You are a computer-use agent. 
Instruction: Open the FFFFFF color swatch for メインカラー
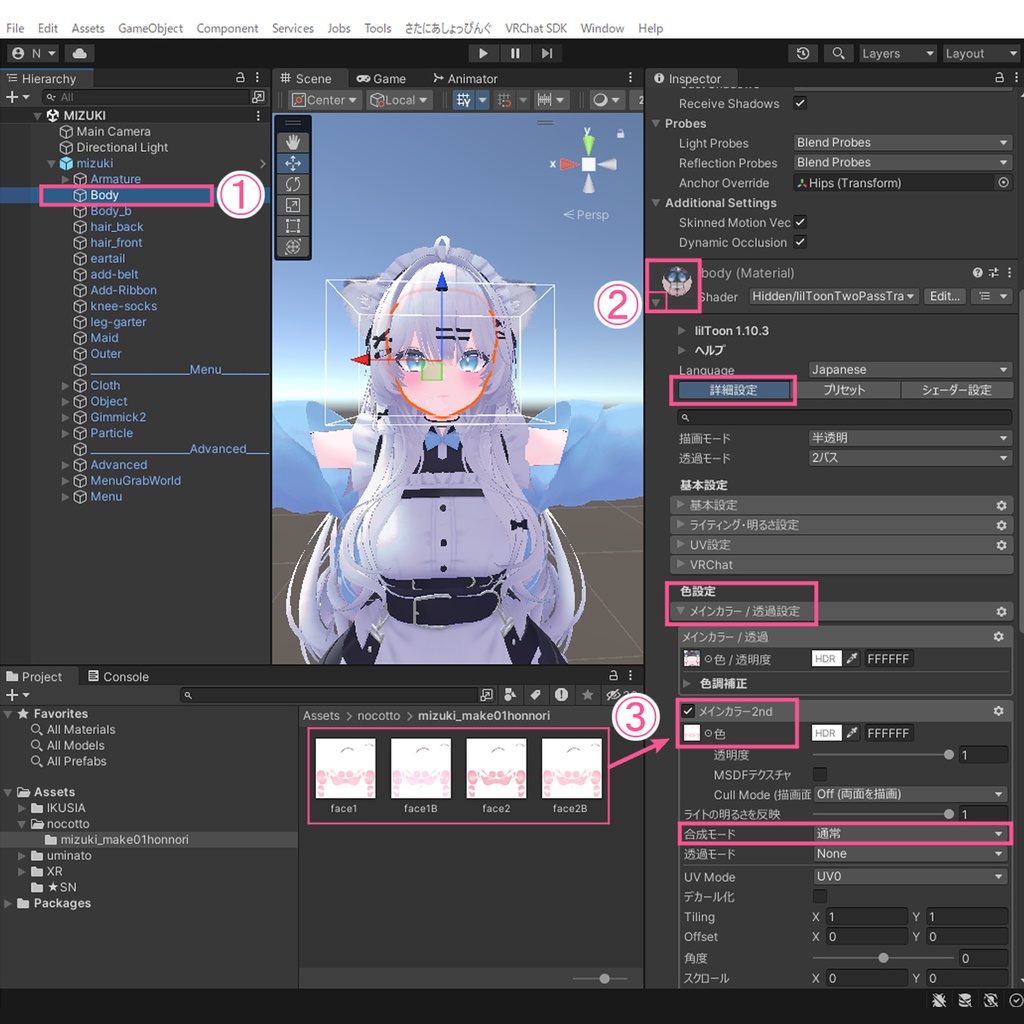pyautogui.click(x=888, y=658)
